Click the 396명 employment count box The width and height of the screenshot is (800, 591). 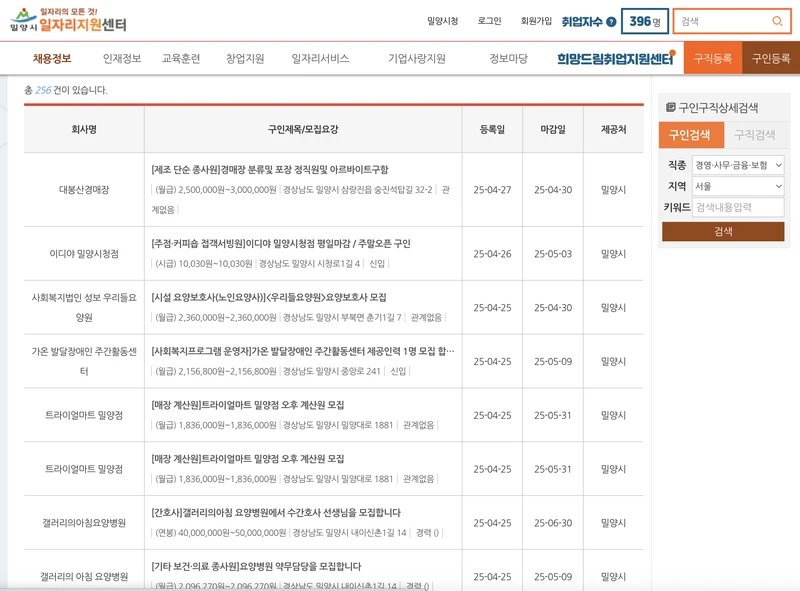(x=645, y=21)
